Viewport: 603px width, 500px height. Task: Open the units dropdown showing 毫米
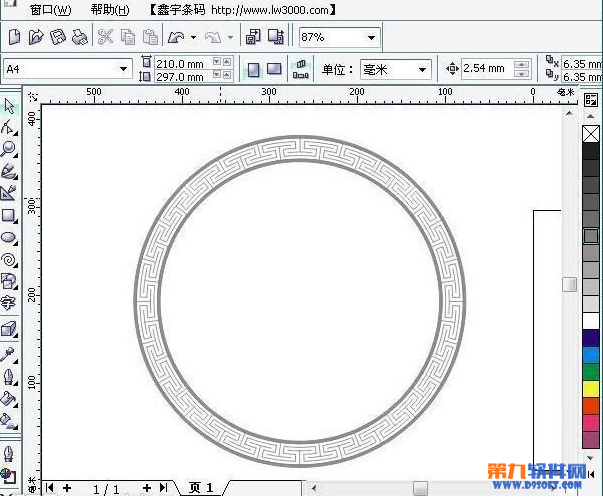(x=422, y=70)
